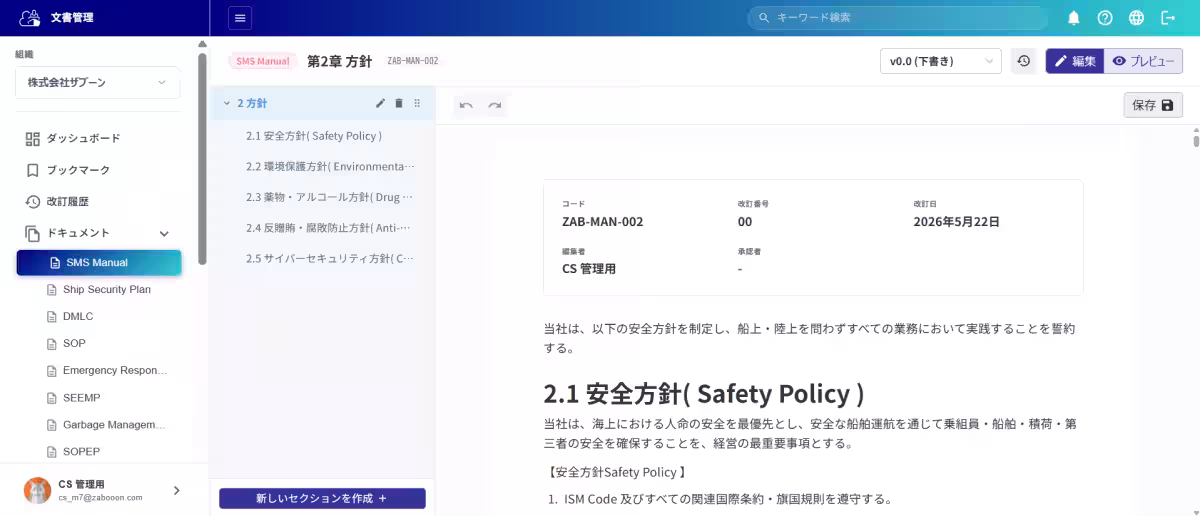Collapse the ドキュメント menu chevron
Viewport: 1200px width, 516px height.
pos(165,233)
